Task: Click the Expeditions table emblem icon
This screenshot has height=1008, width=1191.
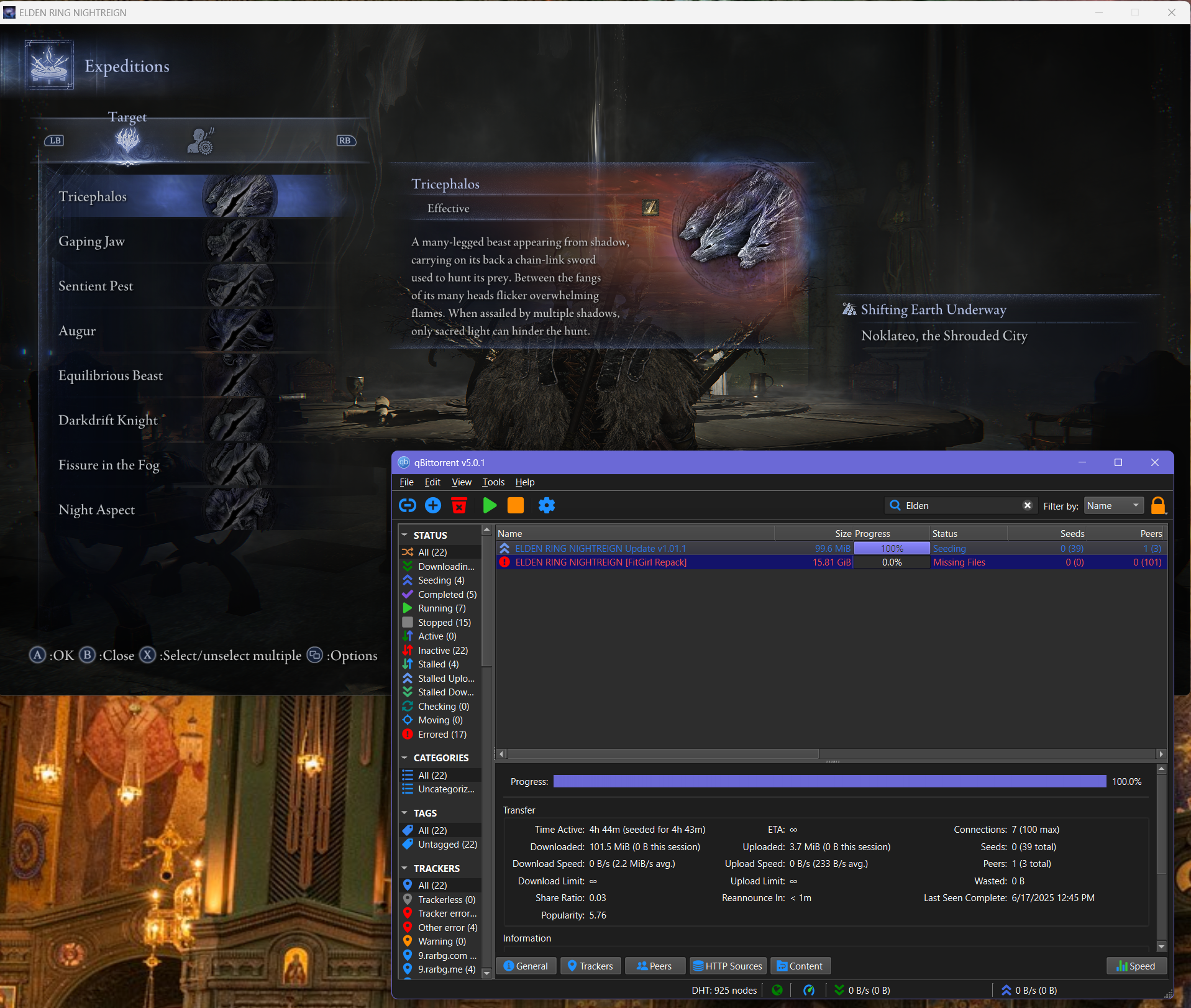Action: [49, 65]
